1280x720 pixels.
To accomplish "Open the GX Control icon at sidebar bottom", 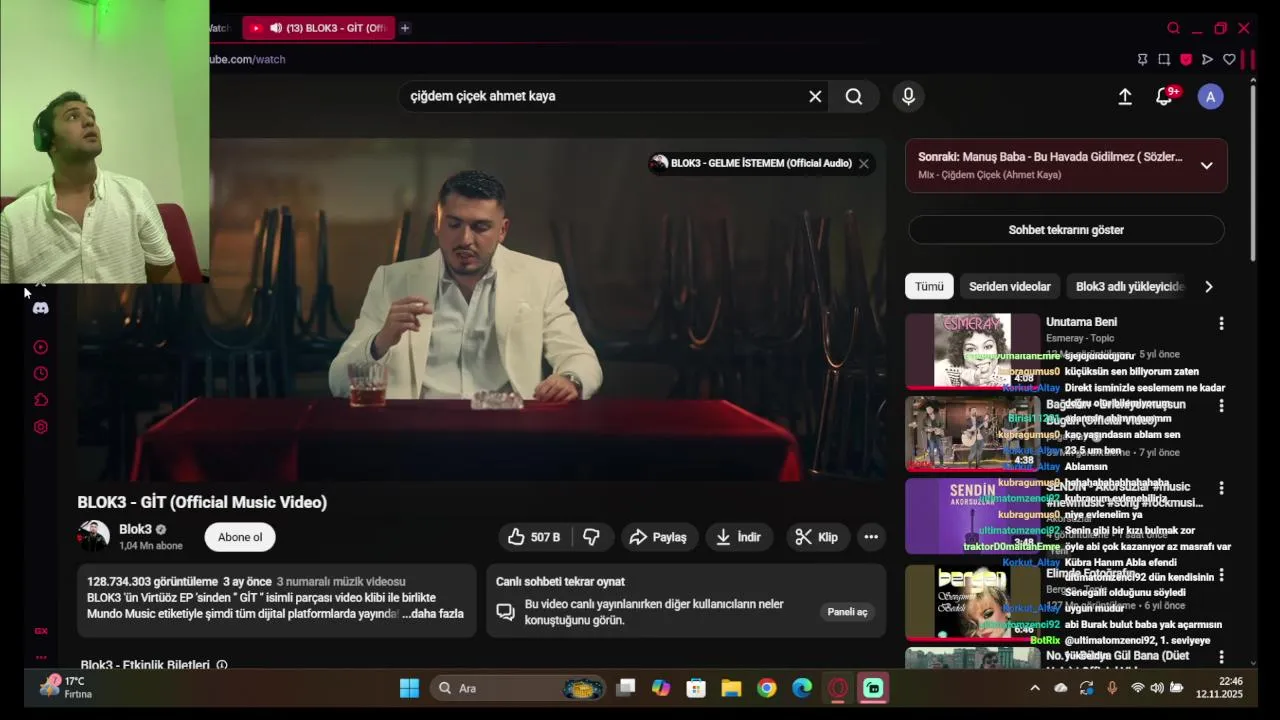I will pos(41,631).
